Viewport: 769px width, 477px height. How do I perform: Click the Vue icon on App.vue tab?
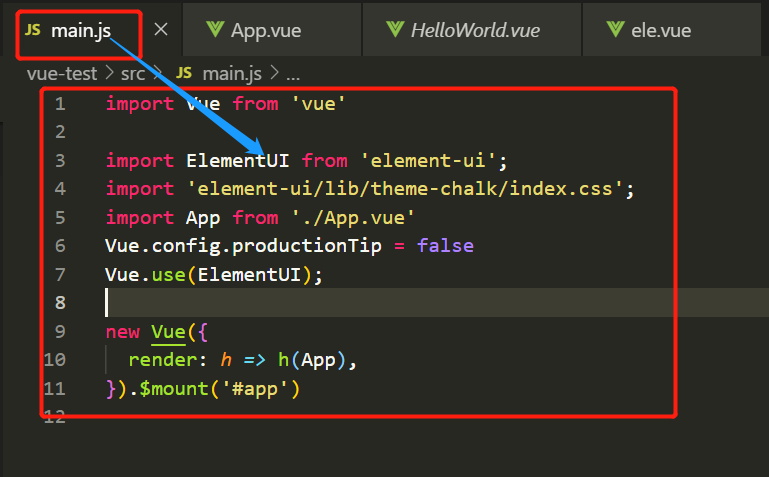(x=215, y=30)
